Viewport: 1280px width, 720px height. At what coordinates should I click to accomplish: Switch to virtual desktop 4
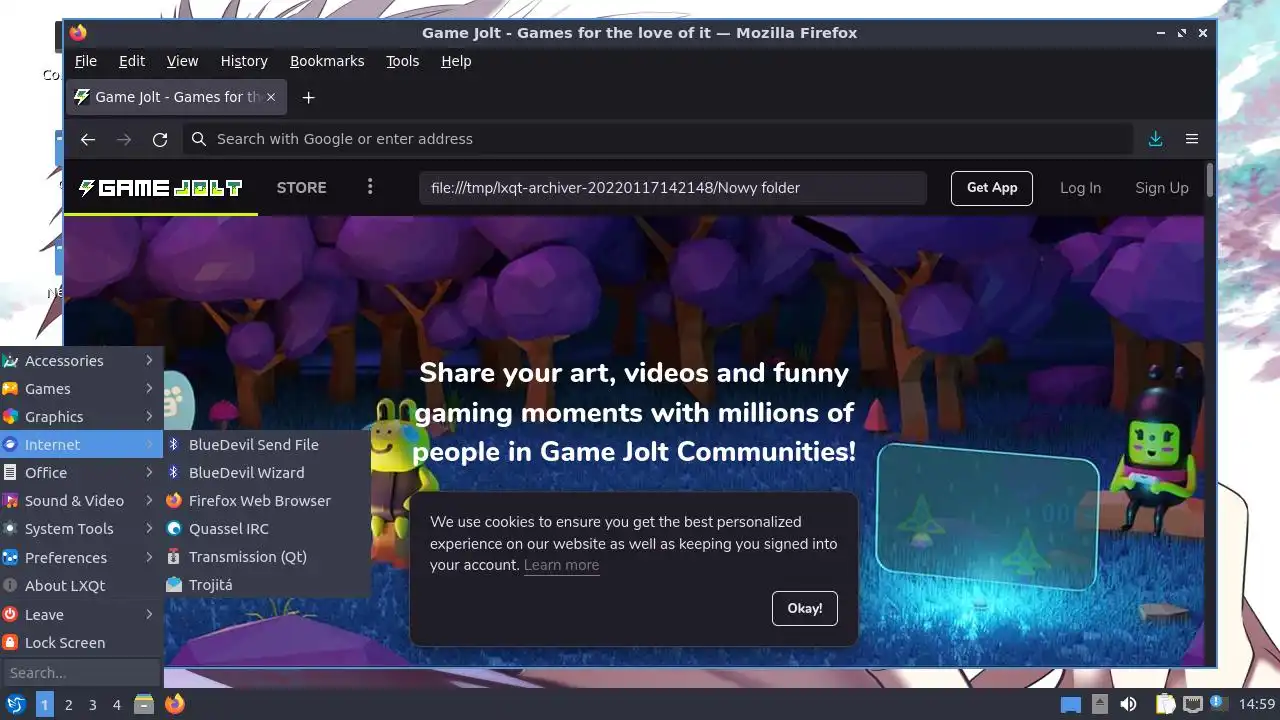(x=117, y=704)
